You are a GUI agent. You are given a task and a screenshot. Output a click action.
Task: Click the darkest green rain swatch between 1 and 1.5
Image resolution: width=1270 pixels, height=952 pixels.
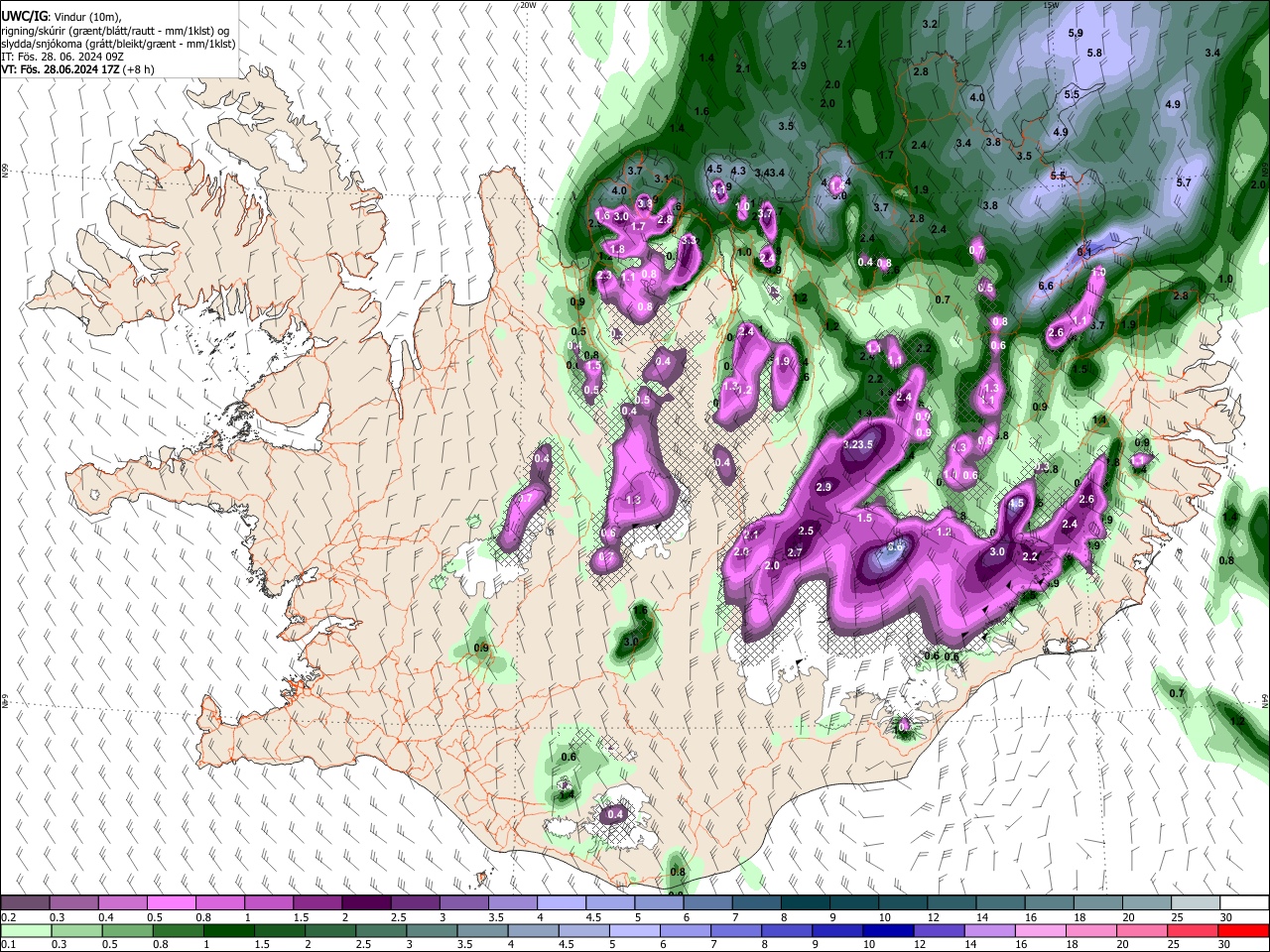pos(229,930)
